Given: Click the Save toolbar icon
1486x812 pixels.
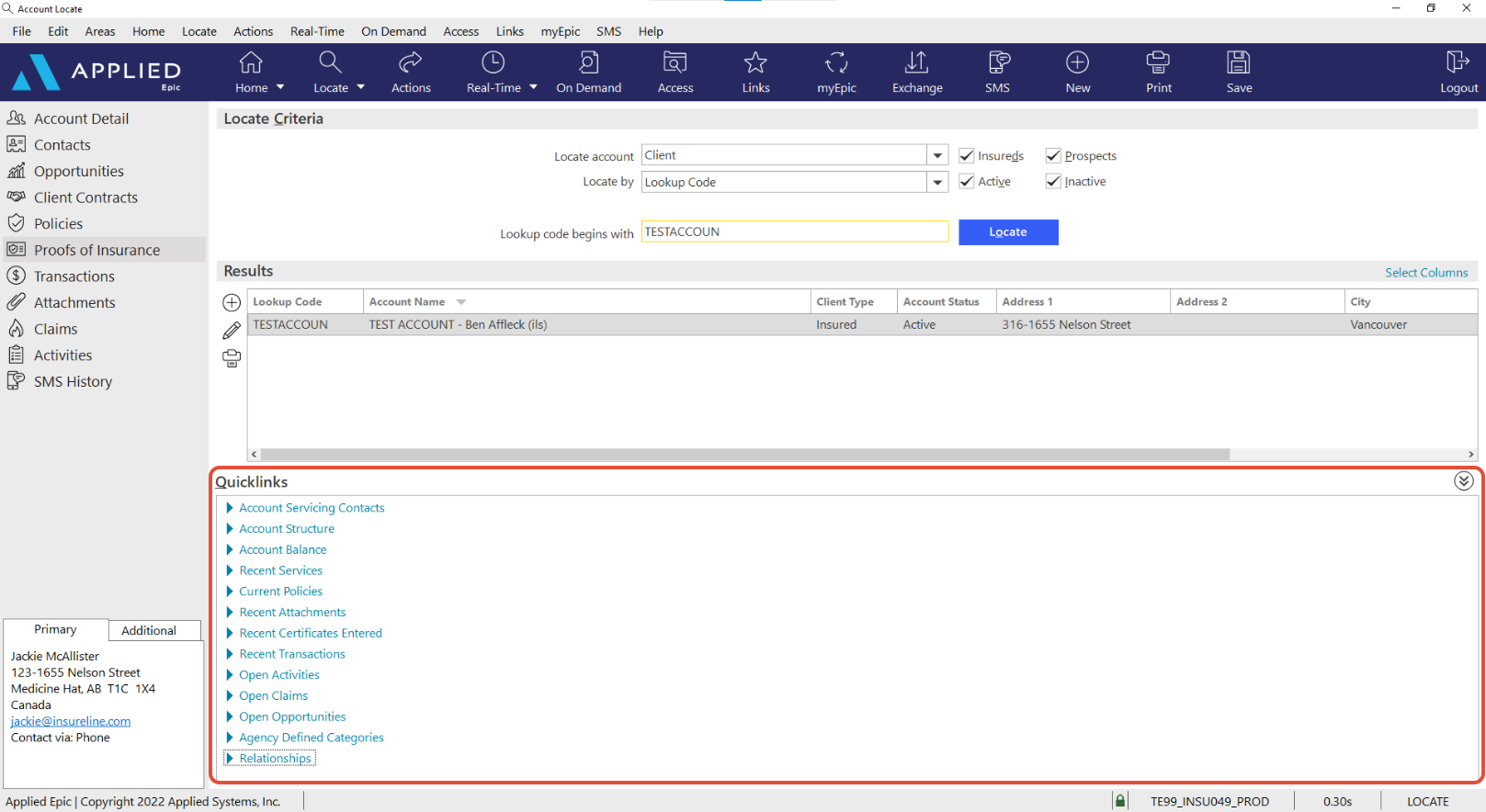Looking at the screenshot, I should 1239,62.
